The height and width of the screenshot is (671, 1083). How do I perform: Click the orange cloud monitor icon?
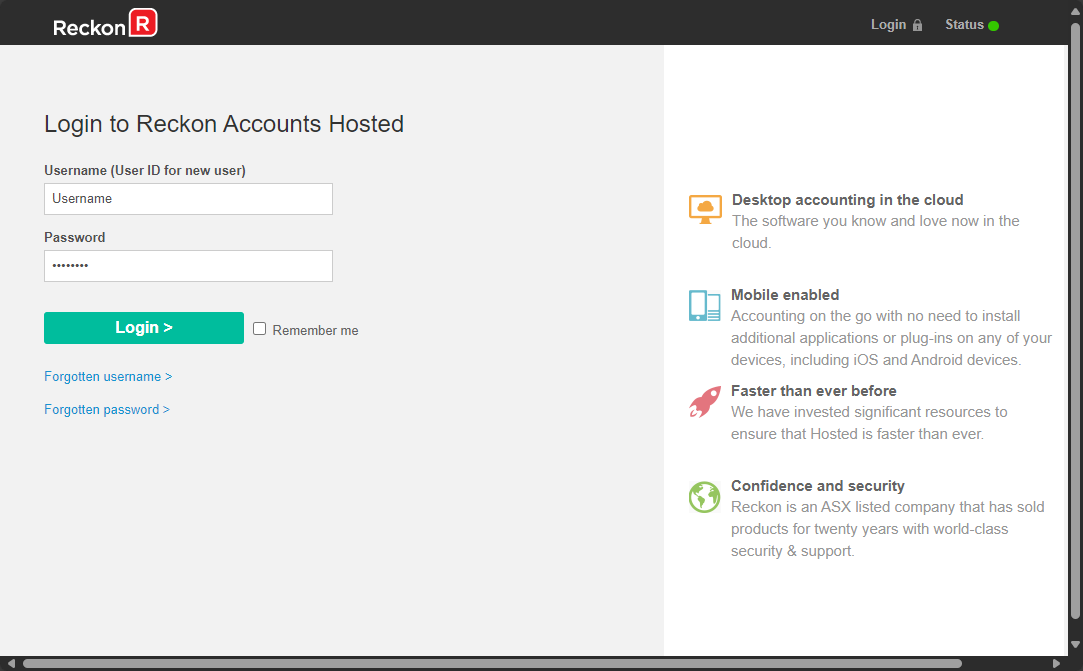tap(705, 209)
